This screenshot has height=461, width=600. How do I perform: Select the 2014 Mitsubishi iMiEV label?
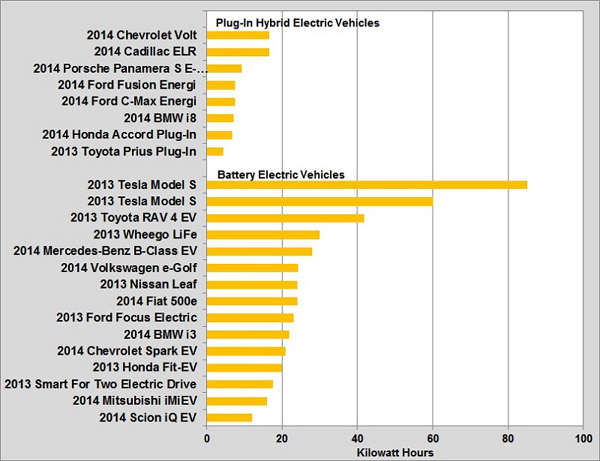click(135, 401)
